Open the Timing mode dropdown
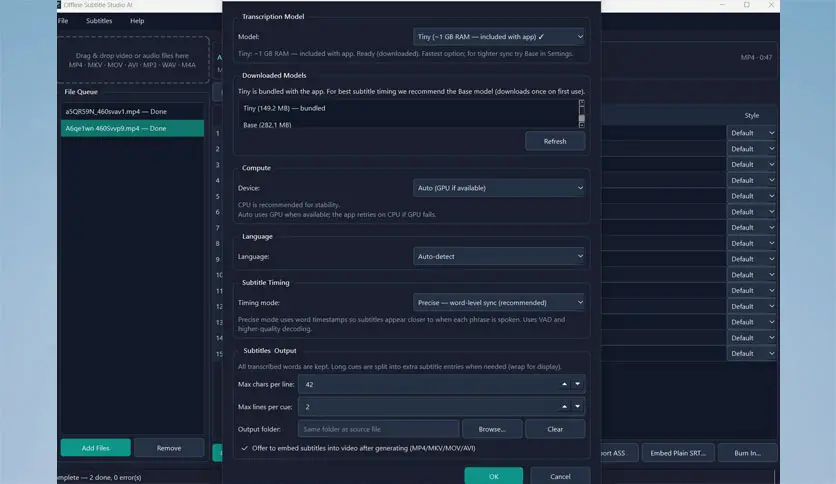 click(x=499, y=302)
